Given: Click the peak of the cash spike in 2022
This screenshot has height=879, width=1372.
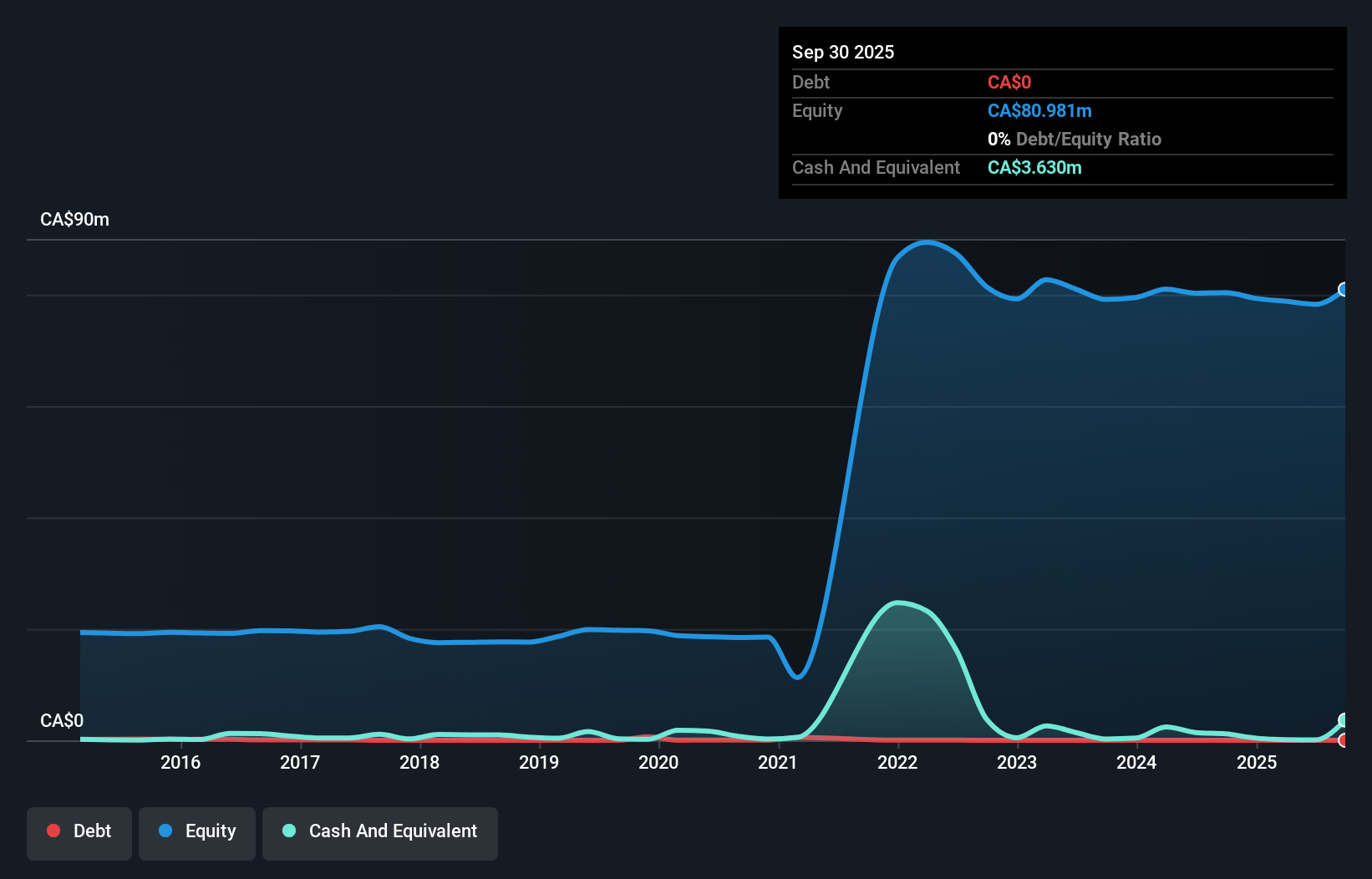Looking at the screenshot, I should (898, 603).
